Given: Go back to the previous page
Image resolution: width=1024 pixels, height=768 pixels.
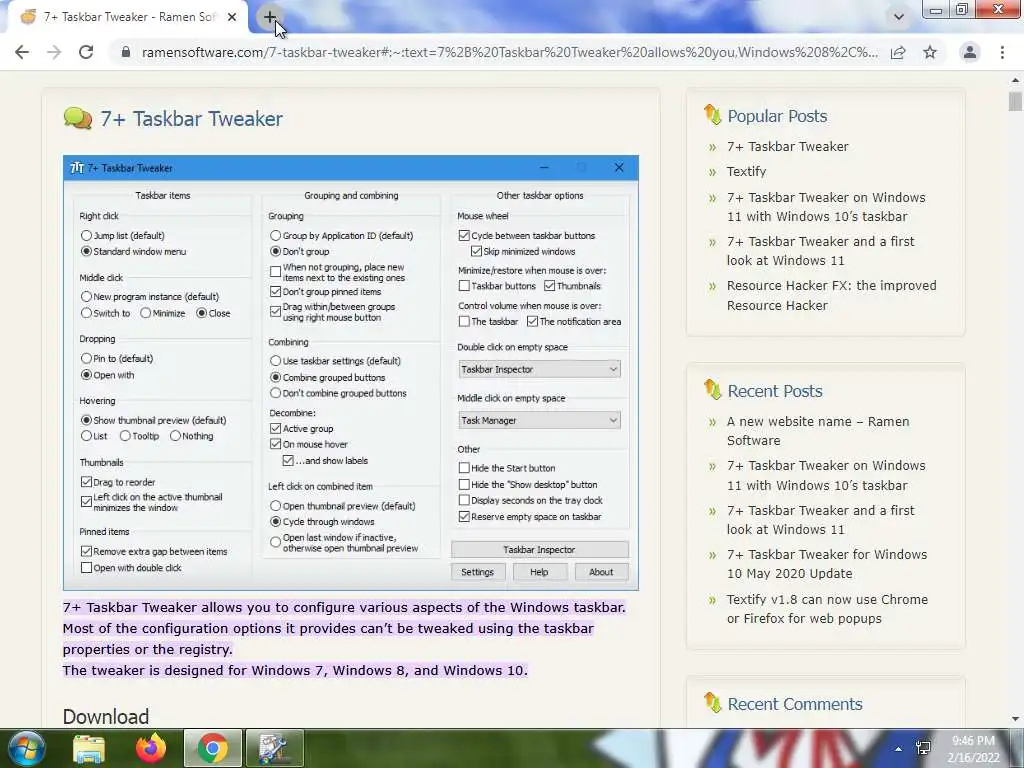Looking at the screenshot, I should (x=22, y=52).
